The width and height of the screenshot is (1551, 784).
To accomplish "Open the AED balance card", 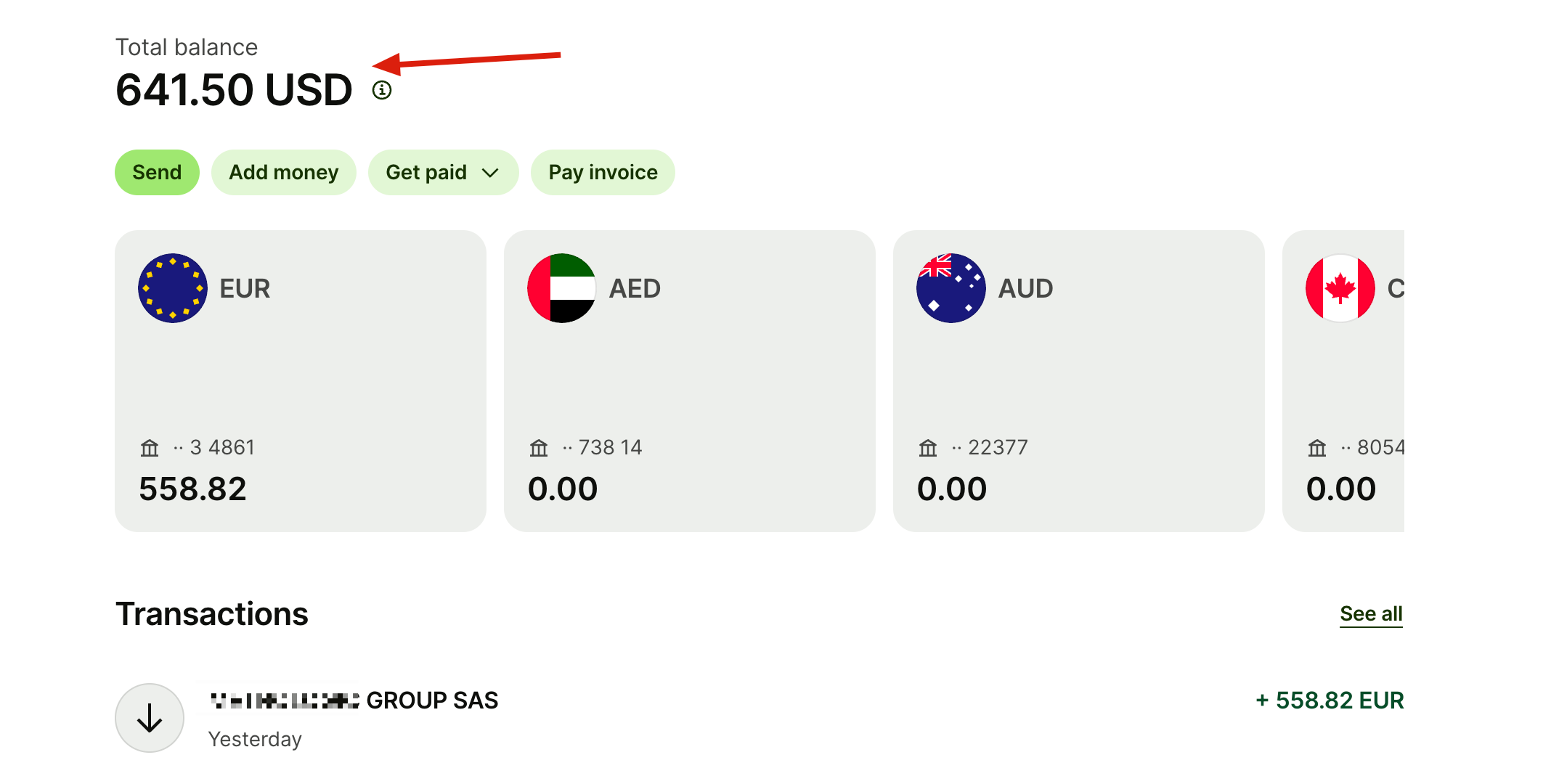I will (x=690, y=381).
